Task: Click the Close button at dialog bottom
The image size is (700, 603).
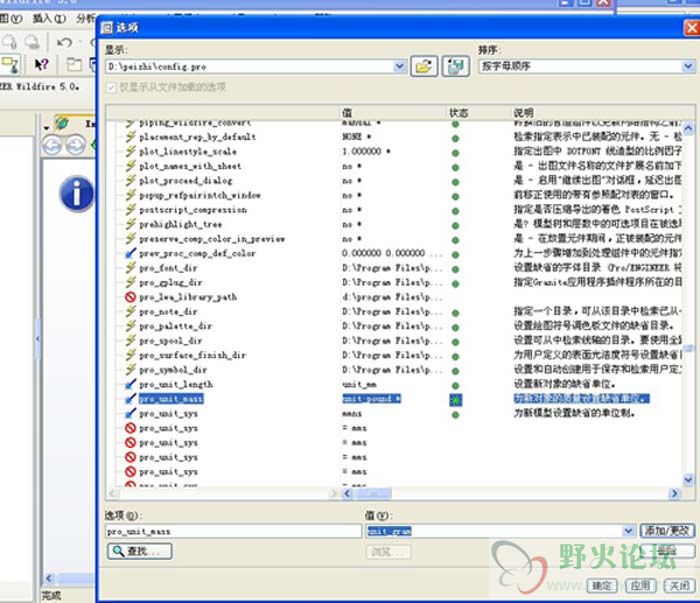Action: [x=679, y=585]
